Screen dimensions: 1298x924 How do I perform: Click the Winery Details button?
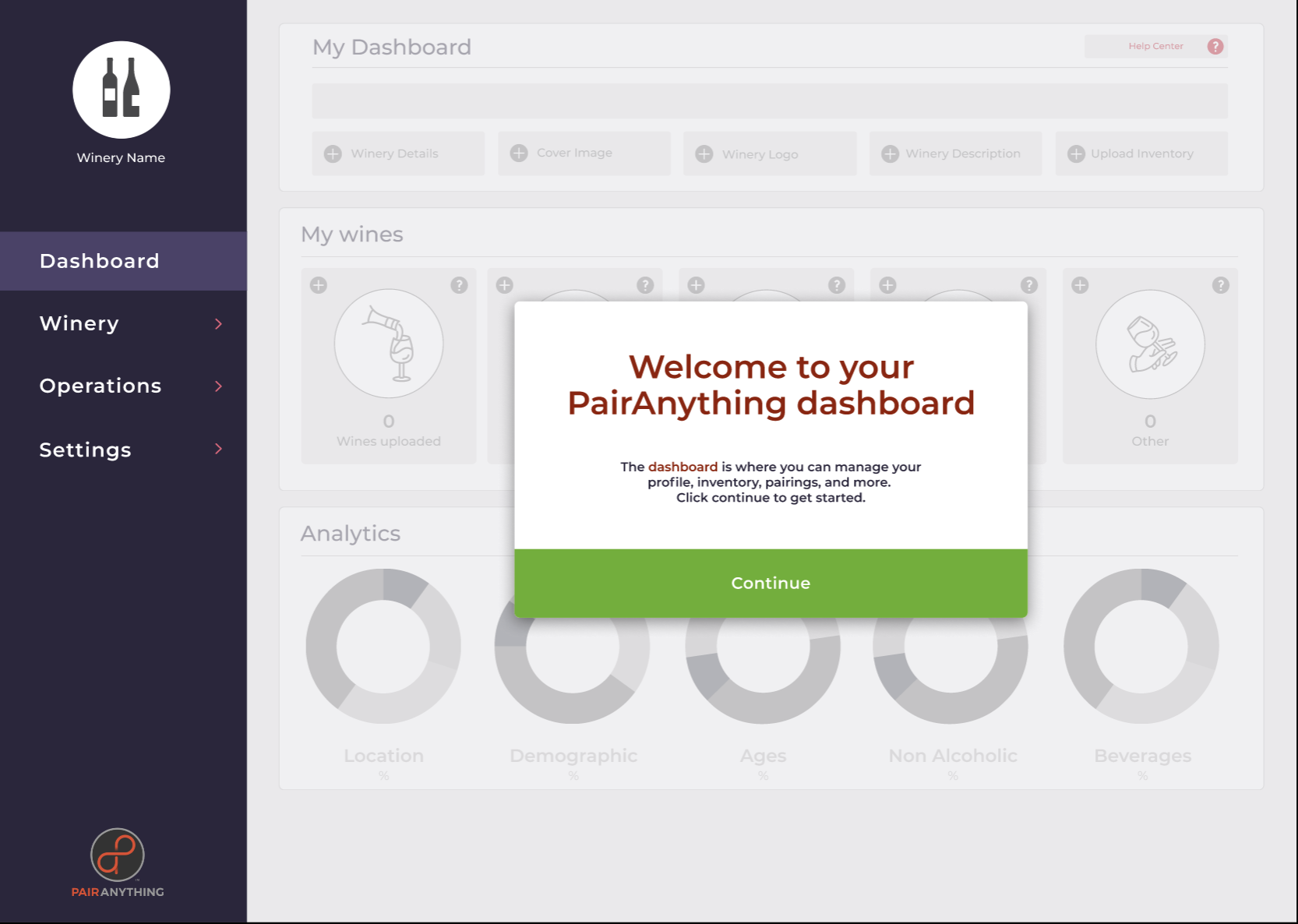(x=398, y=153)
